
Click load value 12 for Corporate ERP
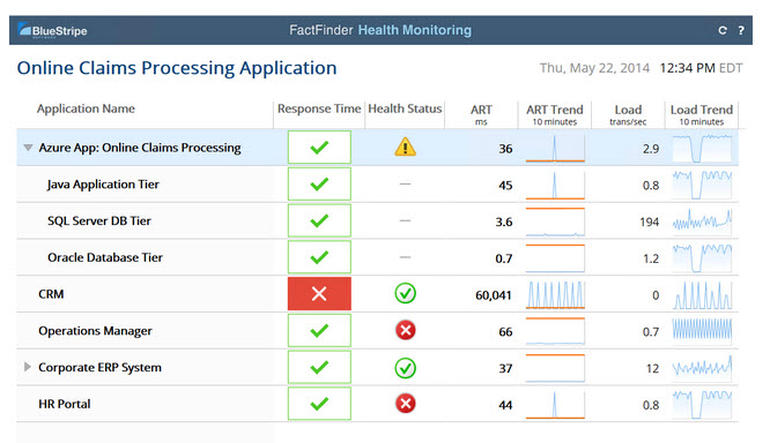pyautogui.click(x=653, y=368)
